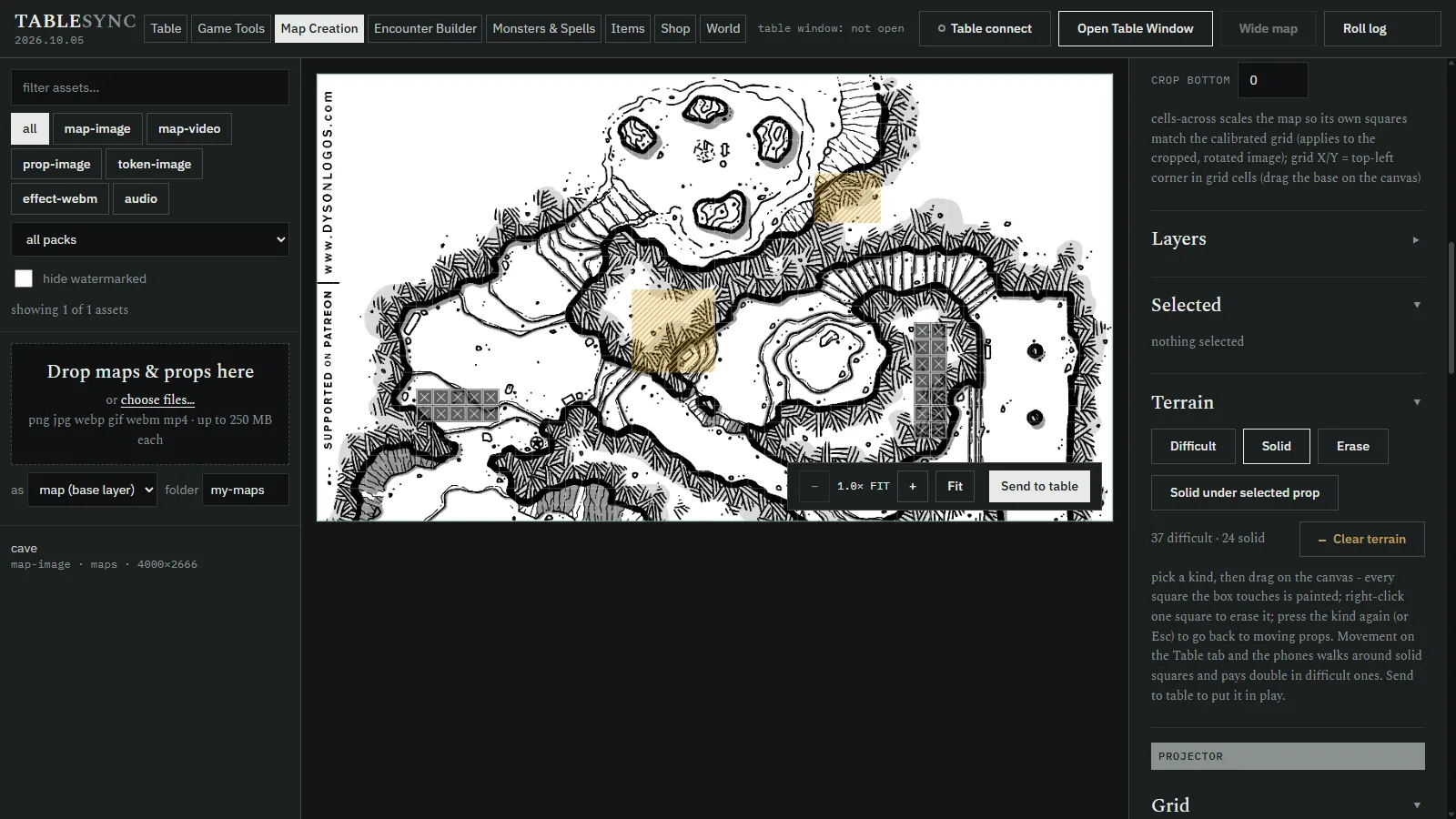Collapse the Grid section

[x=1288, y=805]
